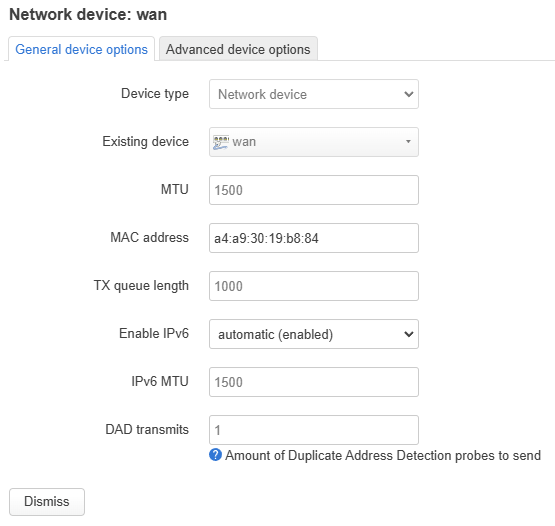
Task: Click the Duplicate Address Detection hint text
Action: [x=383, y=455]
